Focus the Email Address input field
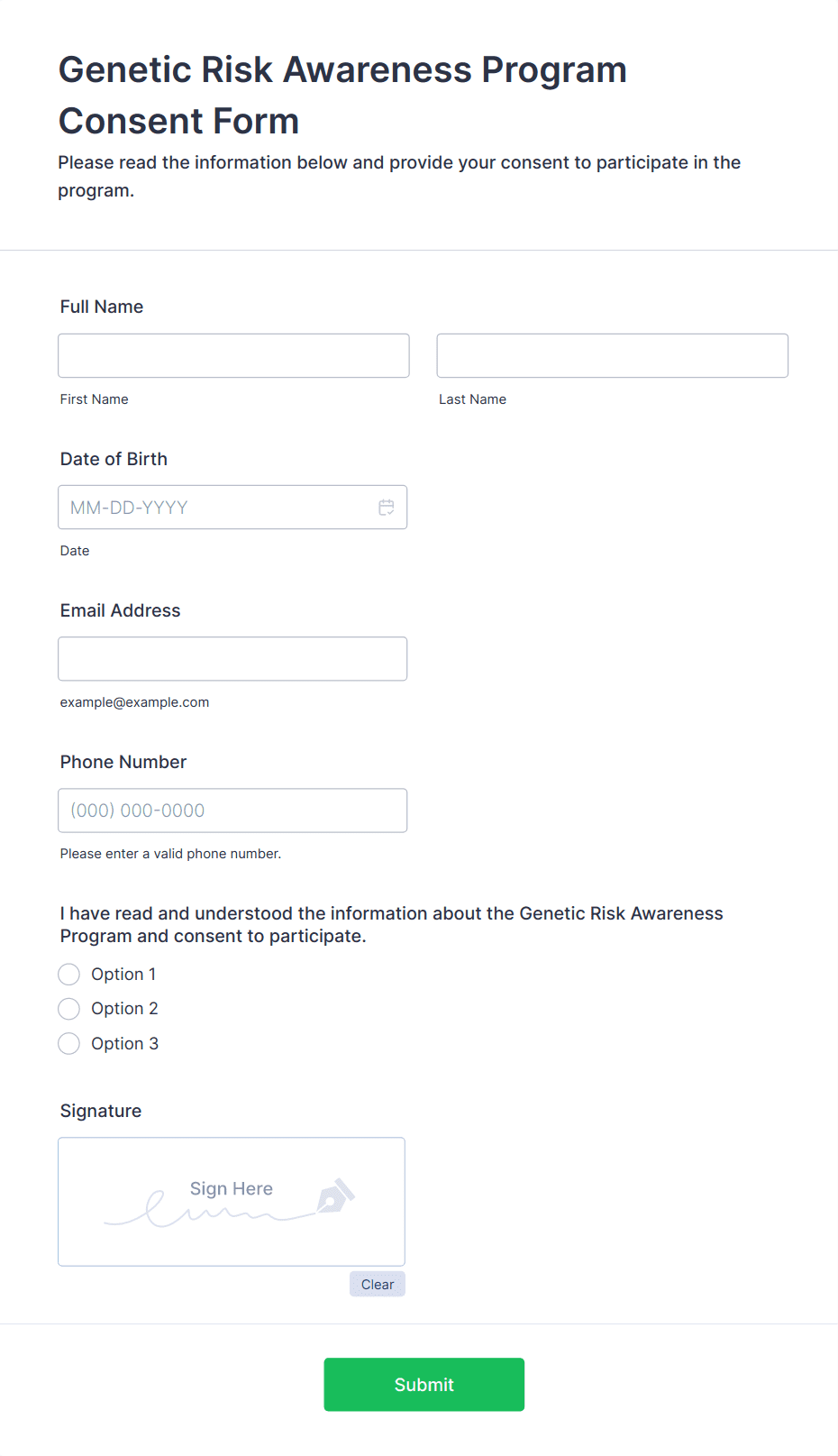 [232, 659]
